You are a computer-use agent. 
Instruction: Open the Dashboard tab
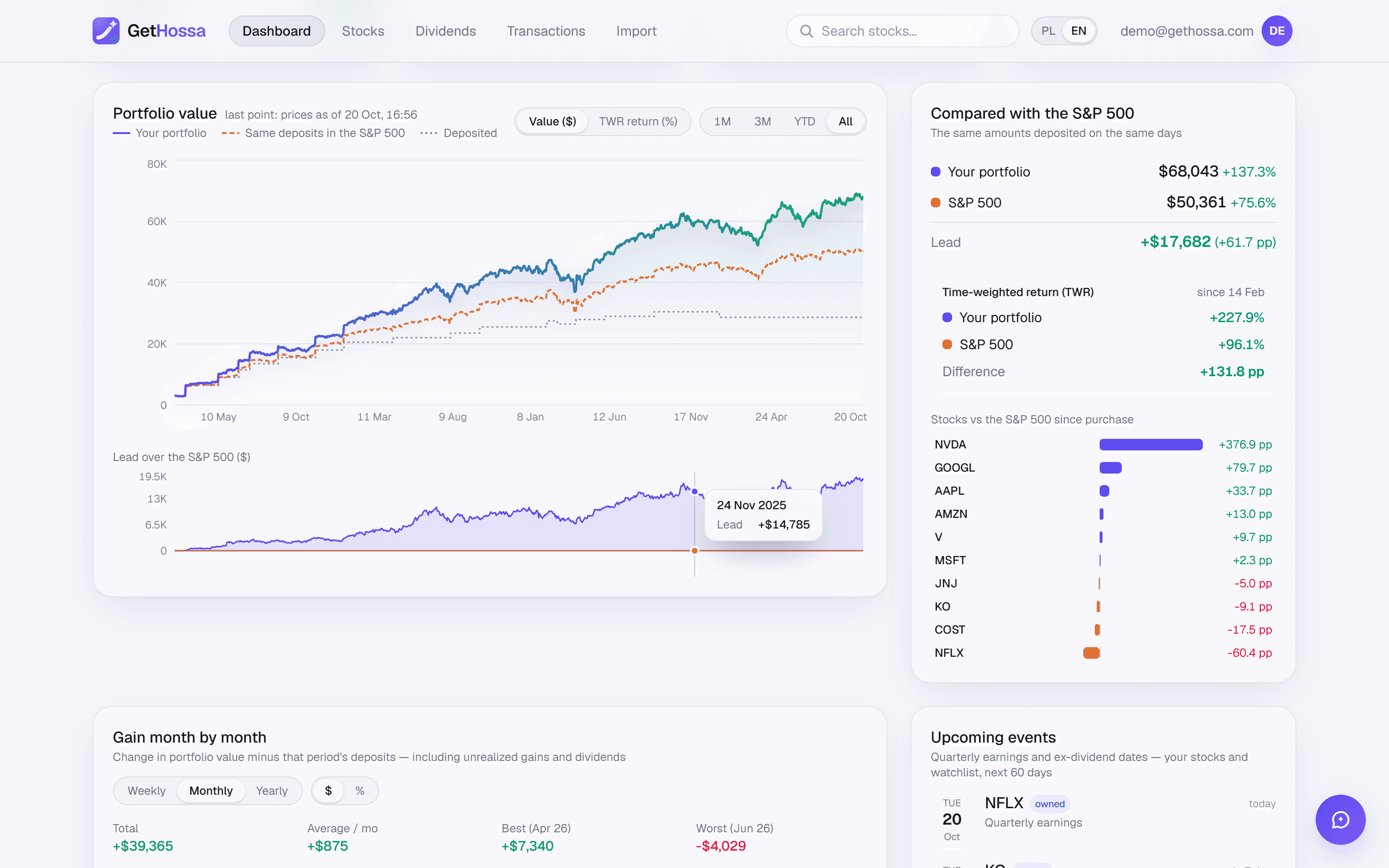pos(276,31)
